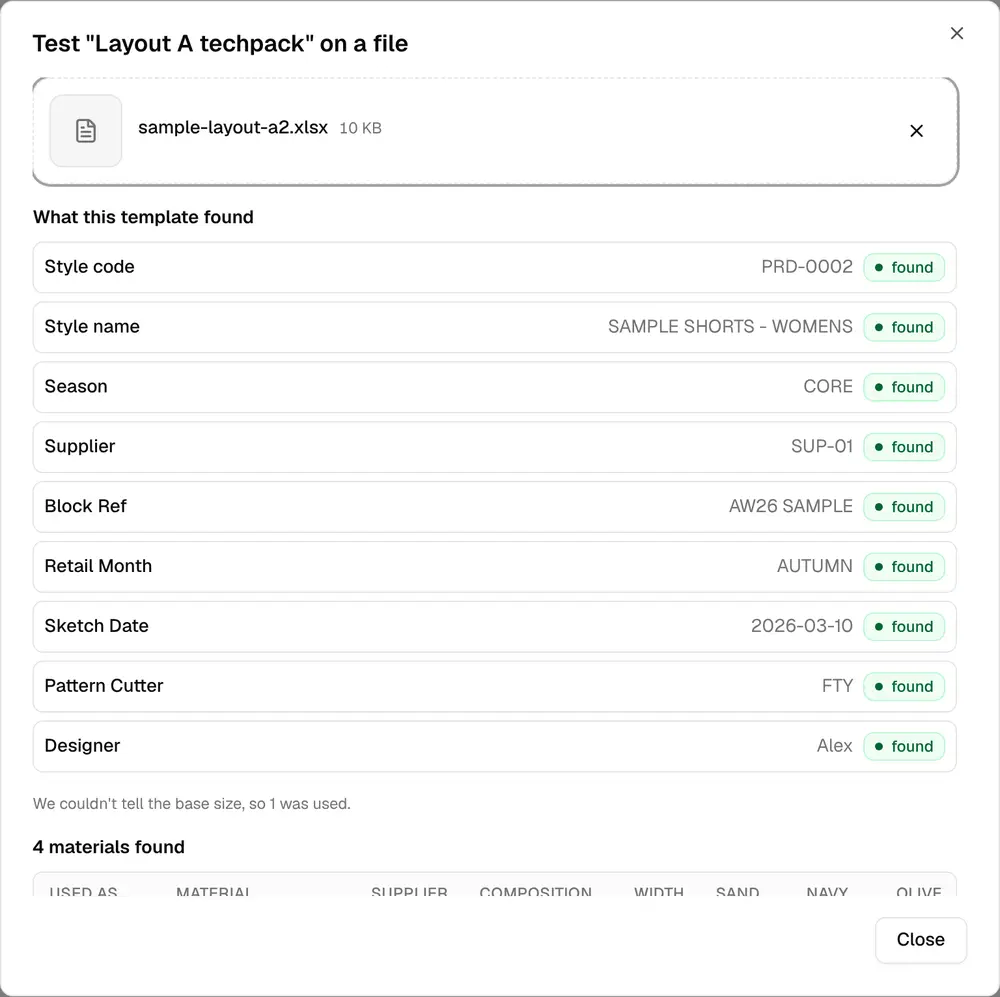Click the Block Ref label
The width and height of the screenshot is (1000, 997).
click(85, 506)
